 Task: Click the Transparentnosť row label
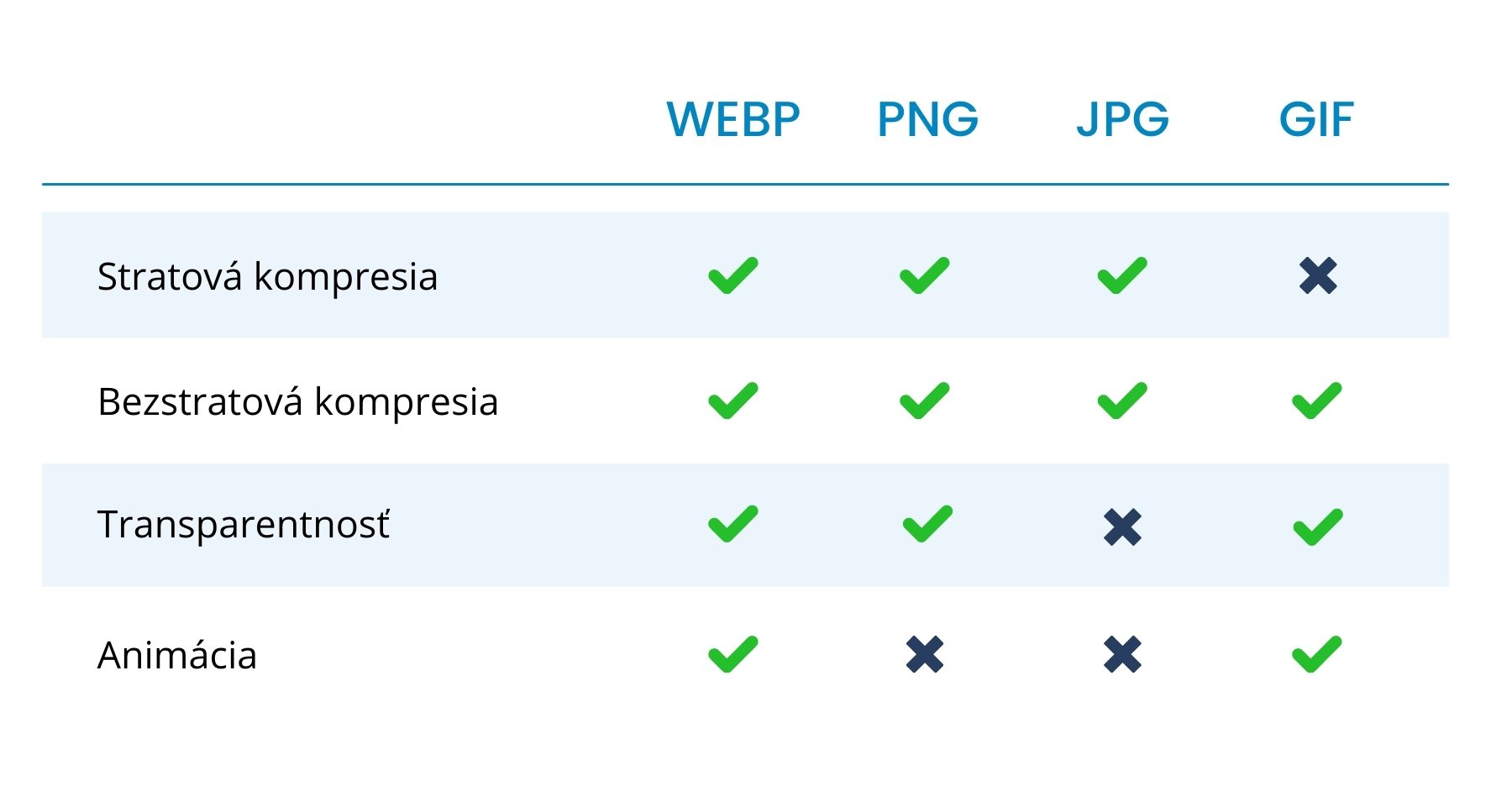[244, 525]
